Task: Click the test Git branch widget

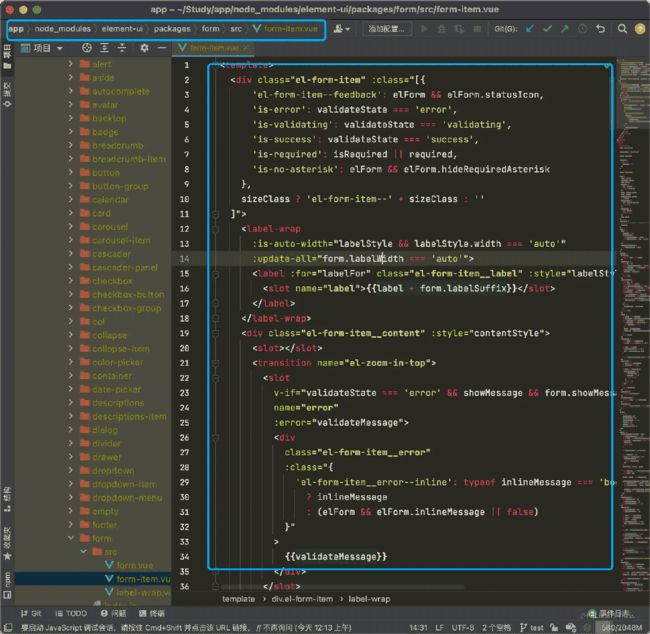Action: click(x=531, y=628)
